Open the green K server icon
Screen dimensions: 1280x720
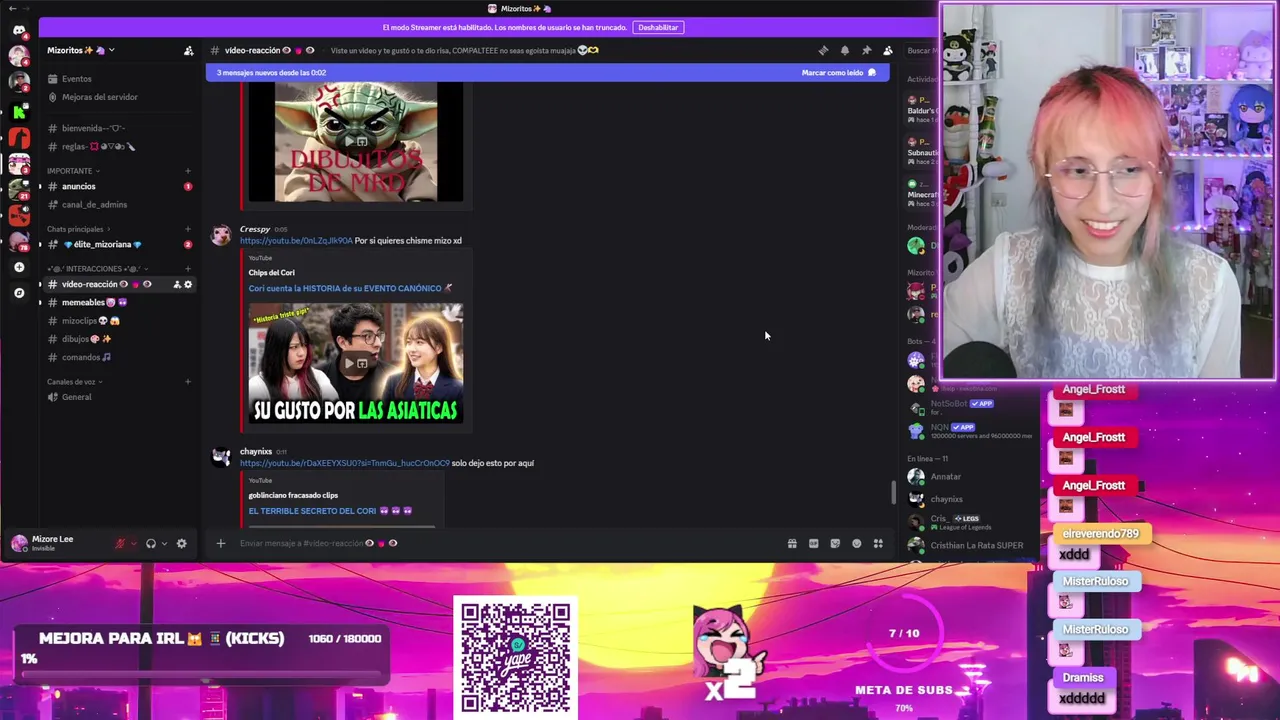[x=19, y=111]
